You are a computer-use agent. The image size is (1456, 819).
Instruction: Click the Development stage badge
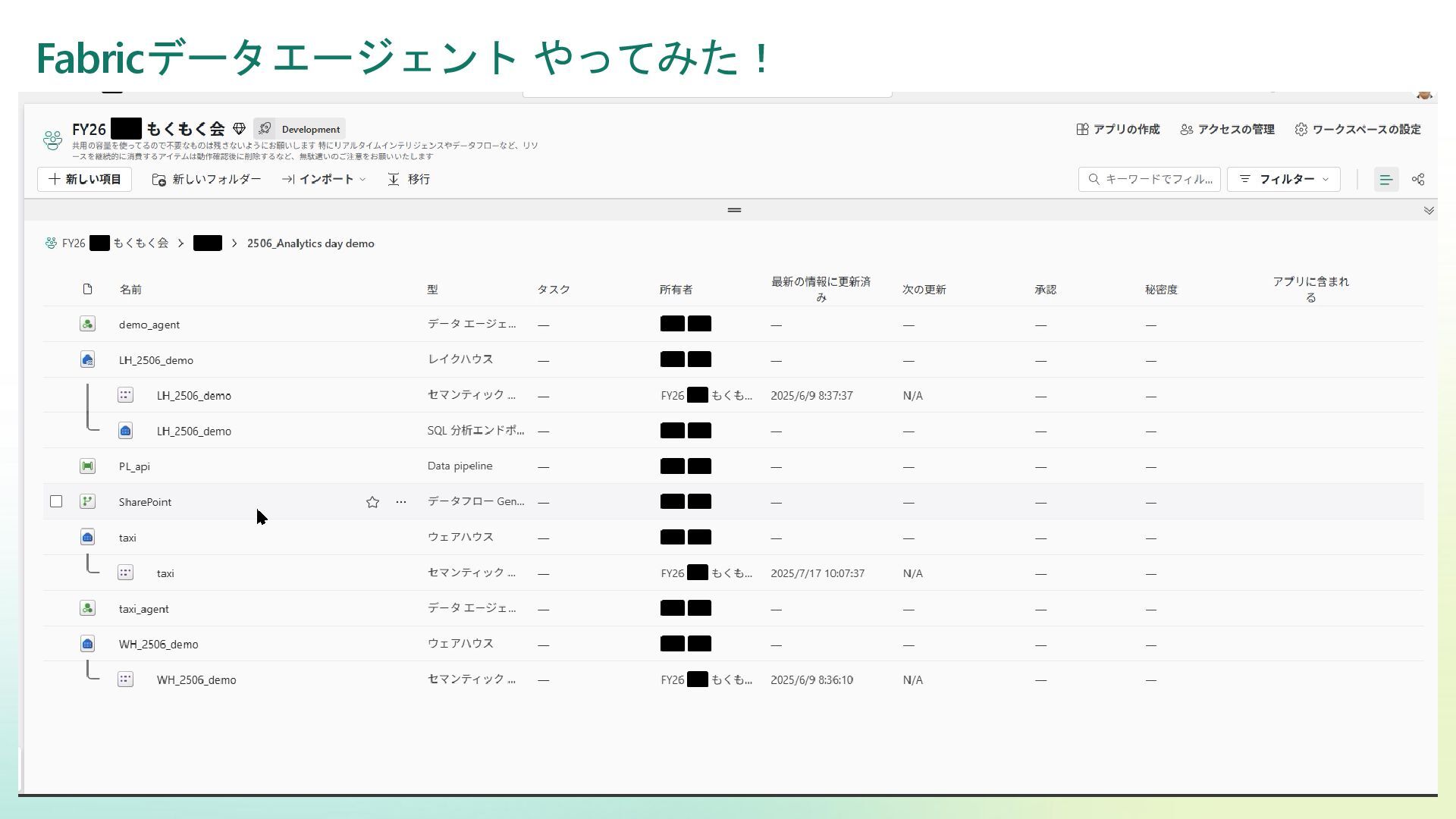[x=300, y=129]
